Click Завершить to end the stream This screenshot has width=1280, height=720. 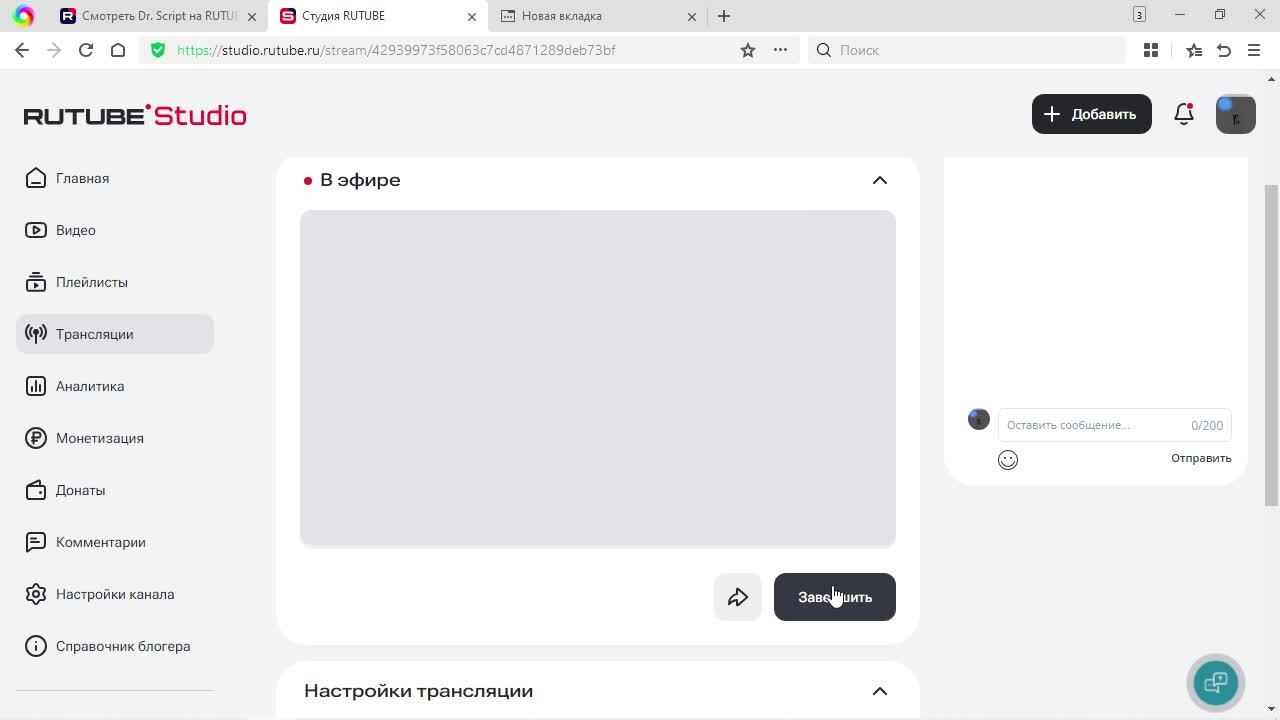pos(835,597)
